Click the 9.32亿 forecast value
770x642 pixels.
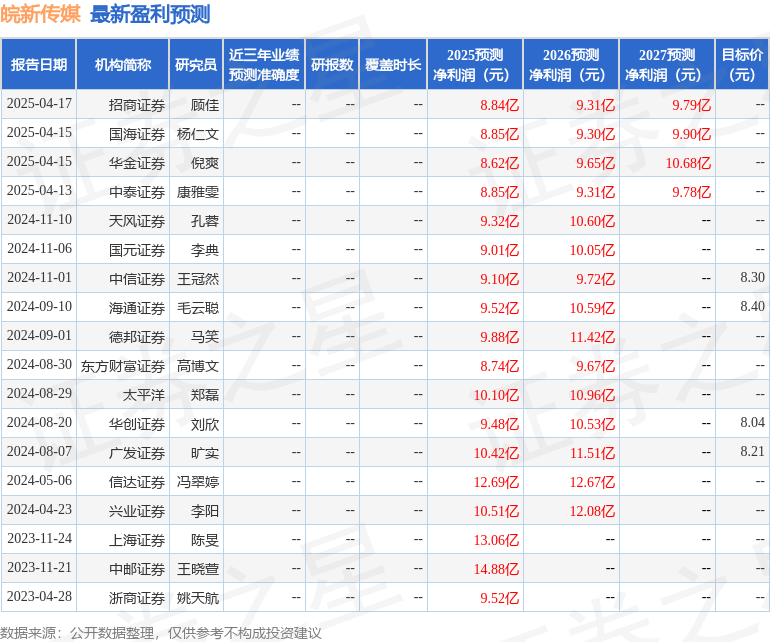coord(499,221)
